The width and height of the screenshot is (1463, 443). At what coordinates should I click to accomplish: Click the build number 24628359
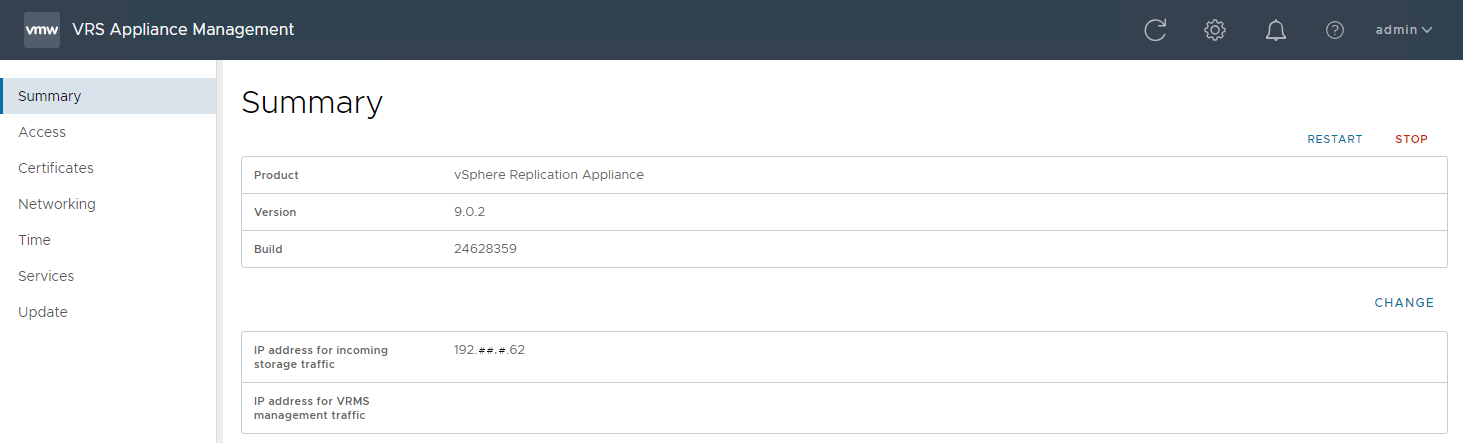tap(485, 249)
